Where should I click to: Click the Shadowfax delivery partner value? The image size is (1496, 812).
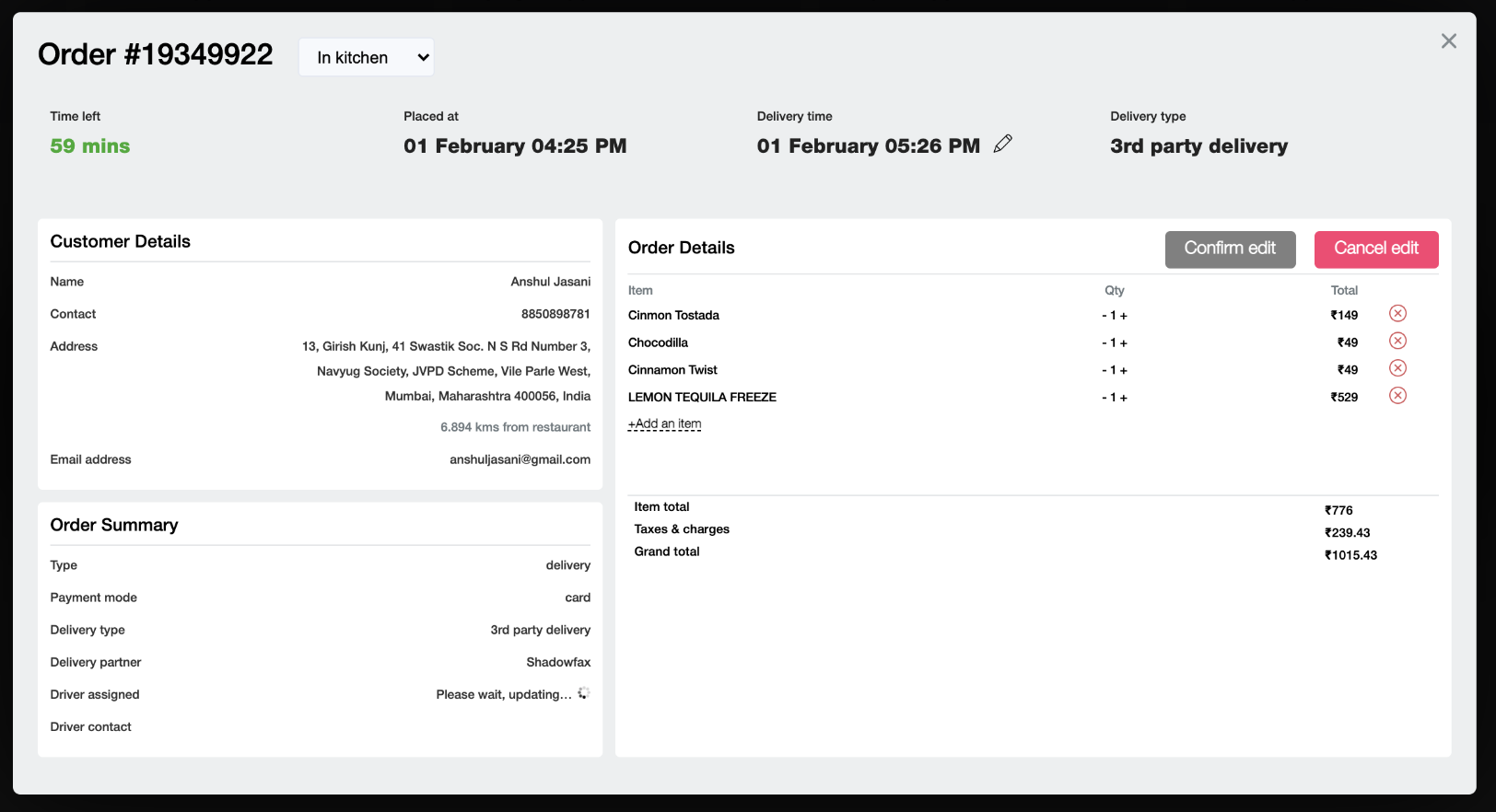pos(558,662)
